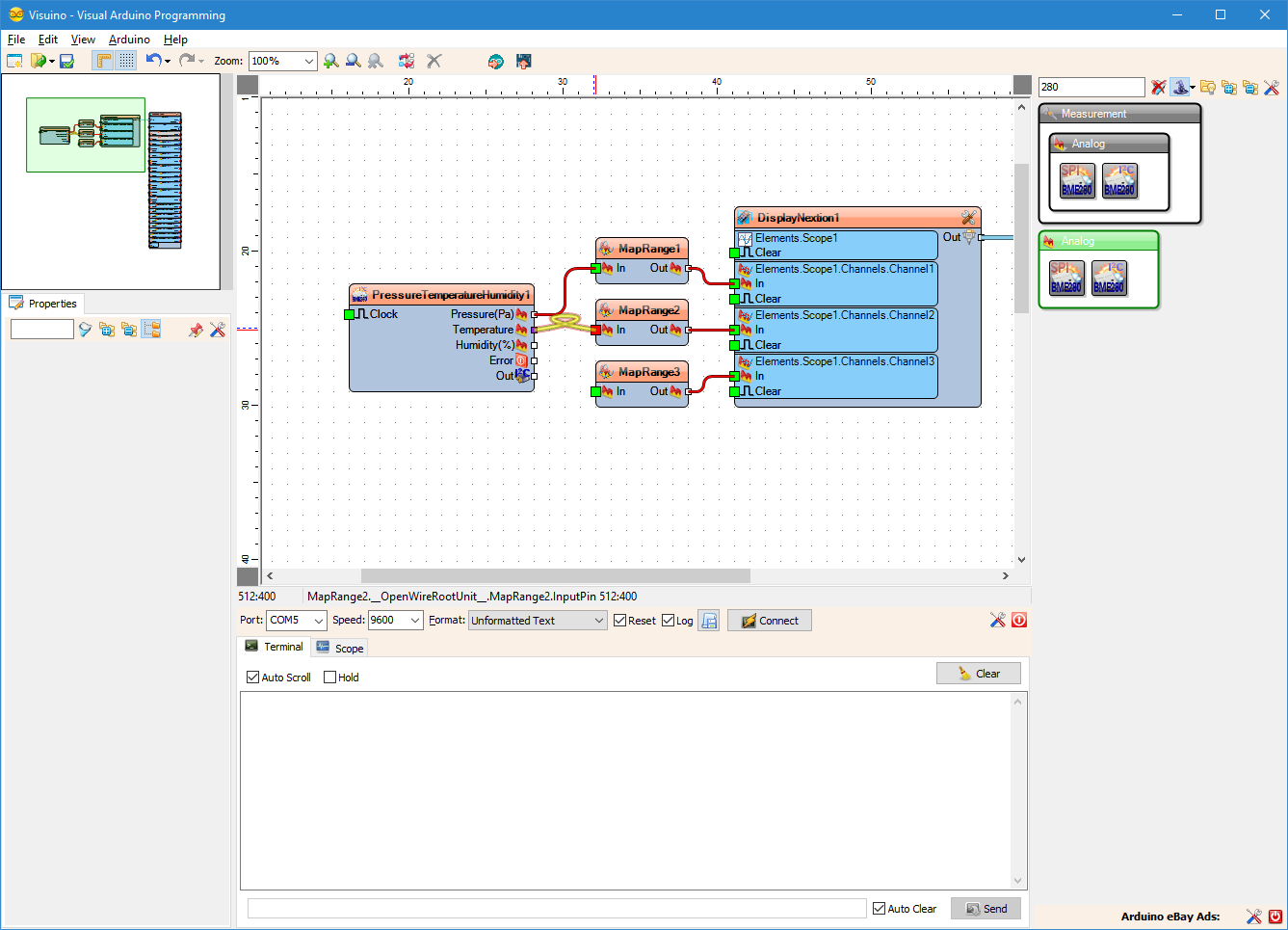Image resolution: width=1288 pixels, height=930 pixels.
Task: Toggle the rulers display button
Action: (103, 61)
